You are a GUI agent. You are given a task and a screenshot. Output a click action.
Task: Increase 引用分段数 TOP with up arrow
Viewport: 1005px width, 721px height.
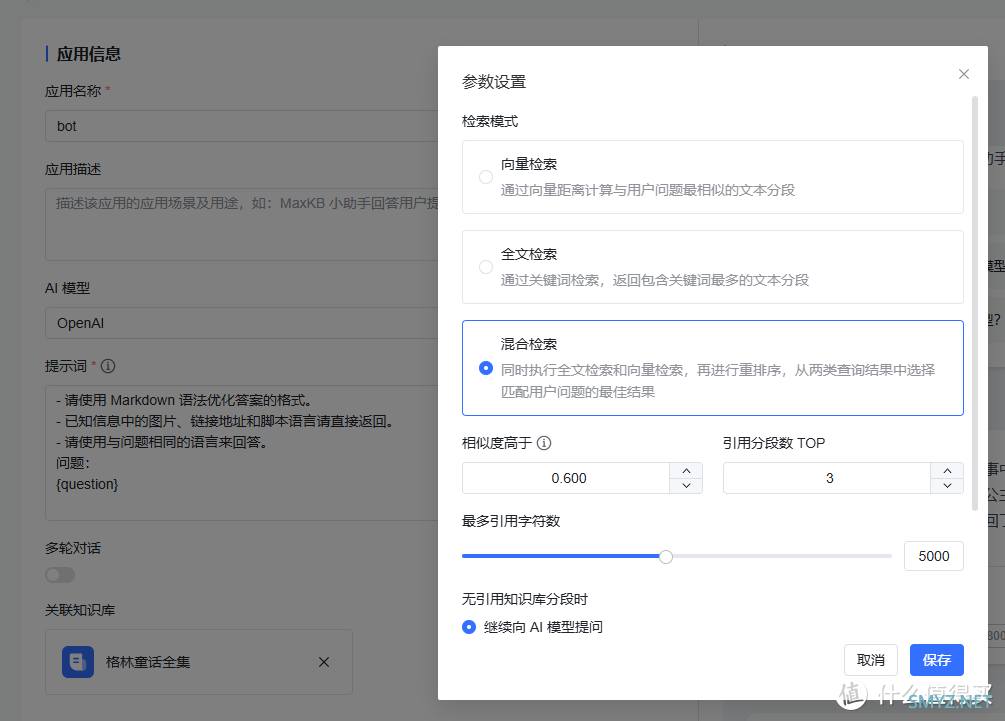pos(947,470)
